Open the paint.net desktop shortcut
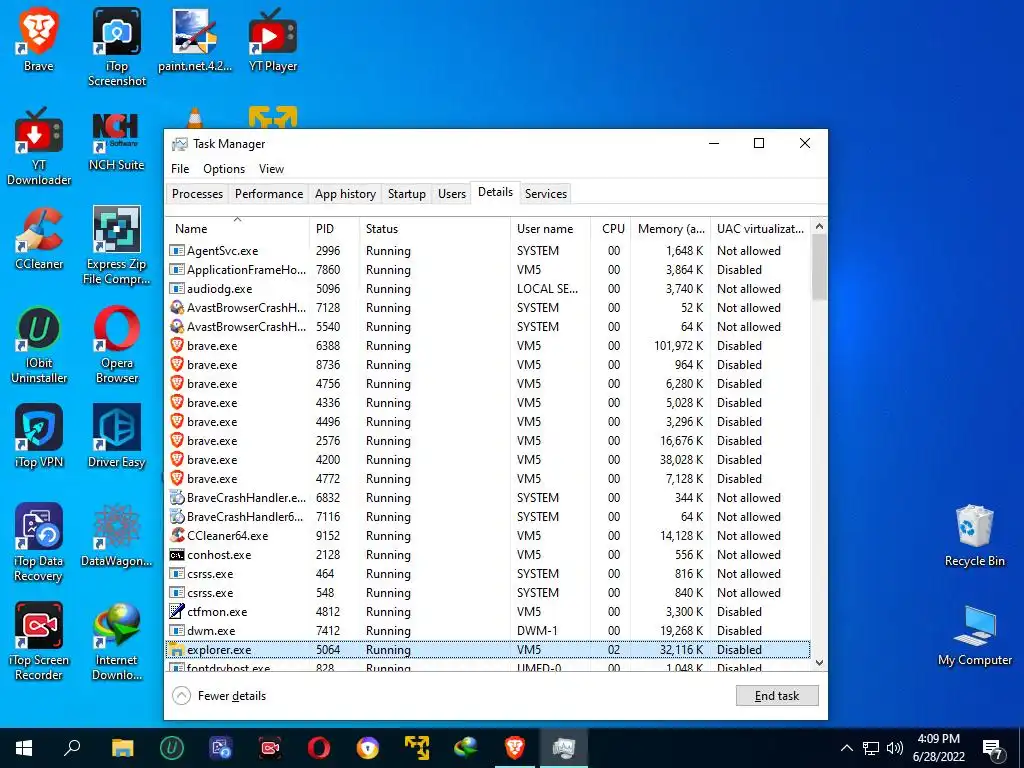Viewport: 1024px width, 768px height. coord(195,40)
